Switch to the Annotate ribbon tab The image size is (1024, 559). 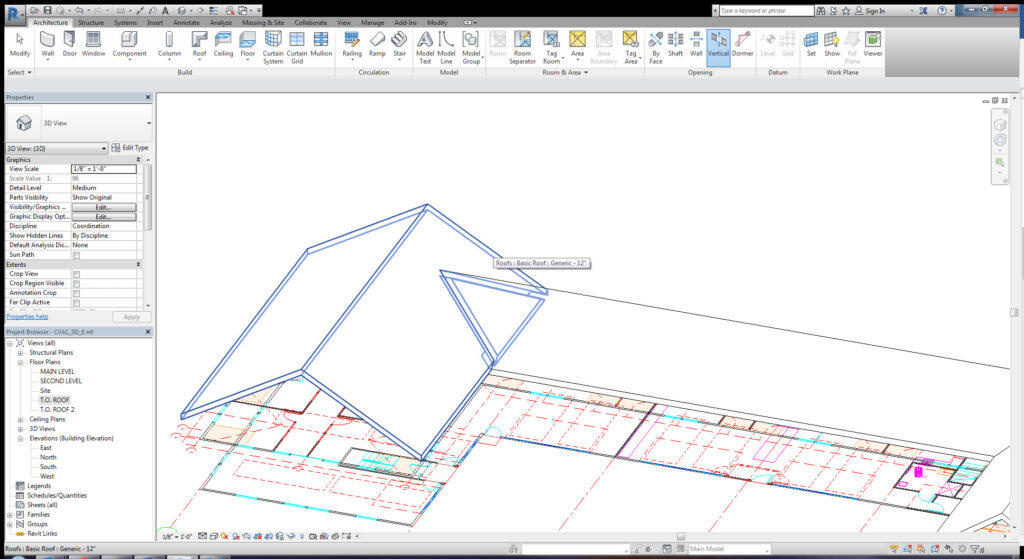[x=186, y=22]
